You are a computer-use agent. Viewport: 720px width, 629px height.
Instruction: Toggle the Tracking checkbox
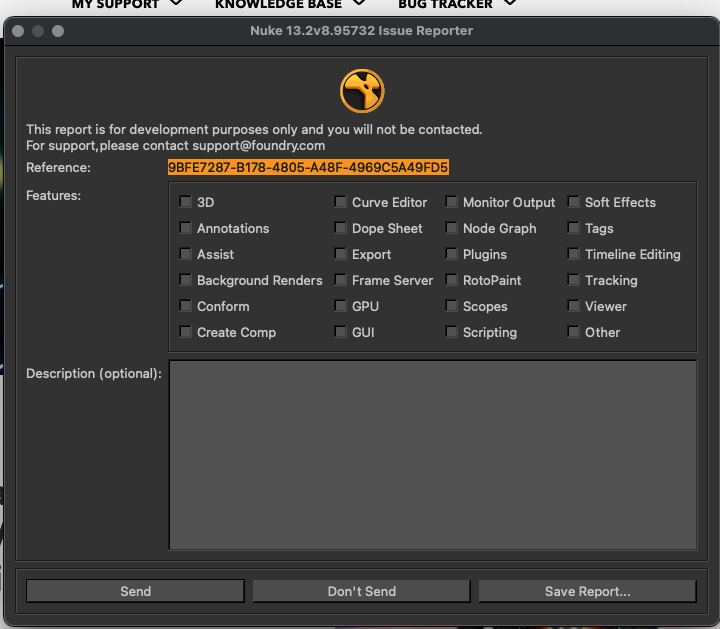coord(574,280)
